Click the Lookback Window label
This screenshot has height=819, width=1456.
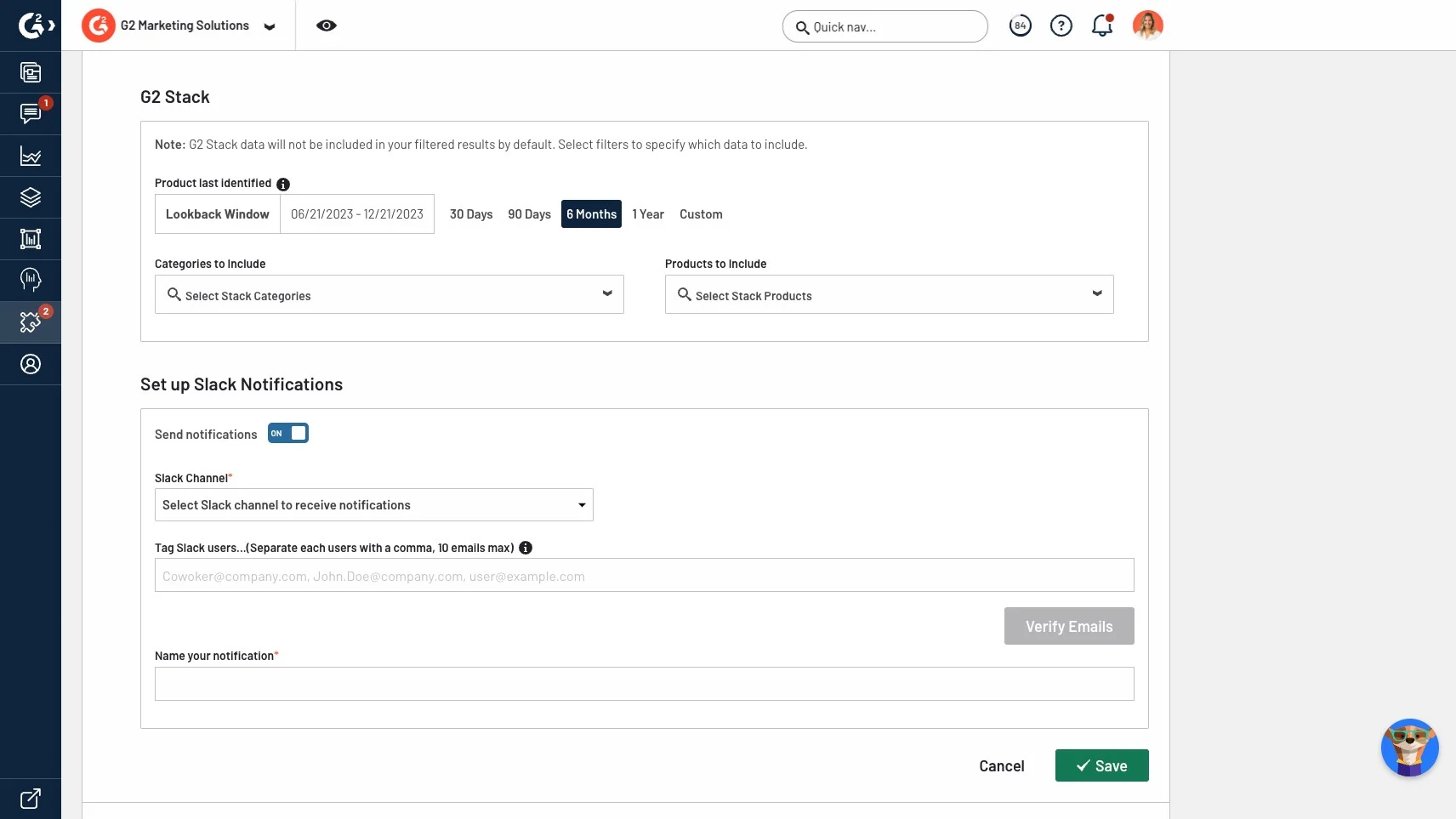[218, 214]
